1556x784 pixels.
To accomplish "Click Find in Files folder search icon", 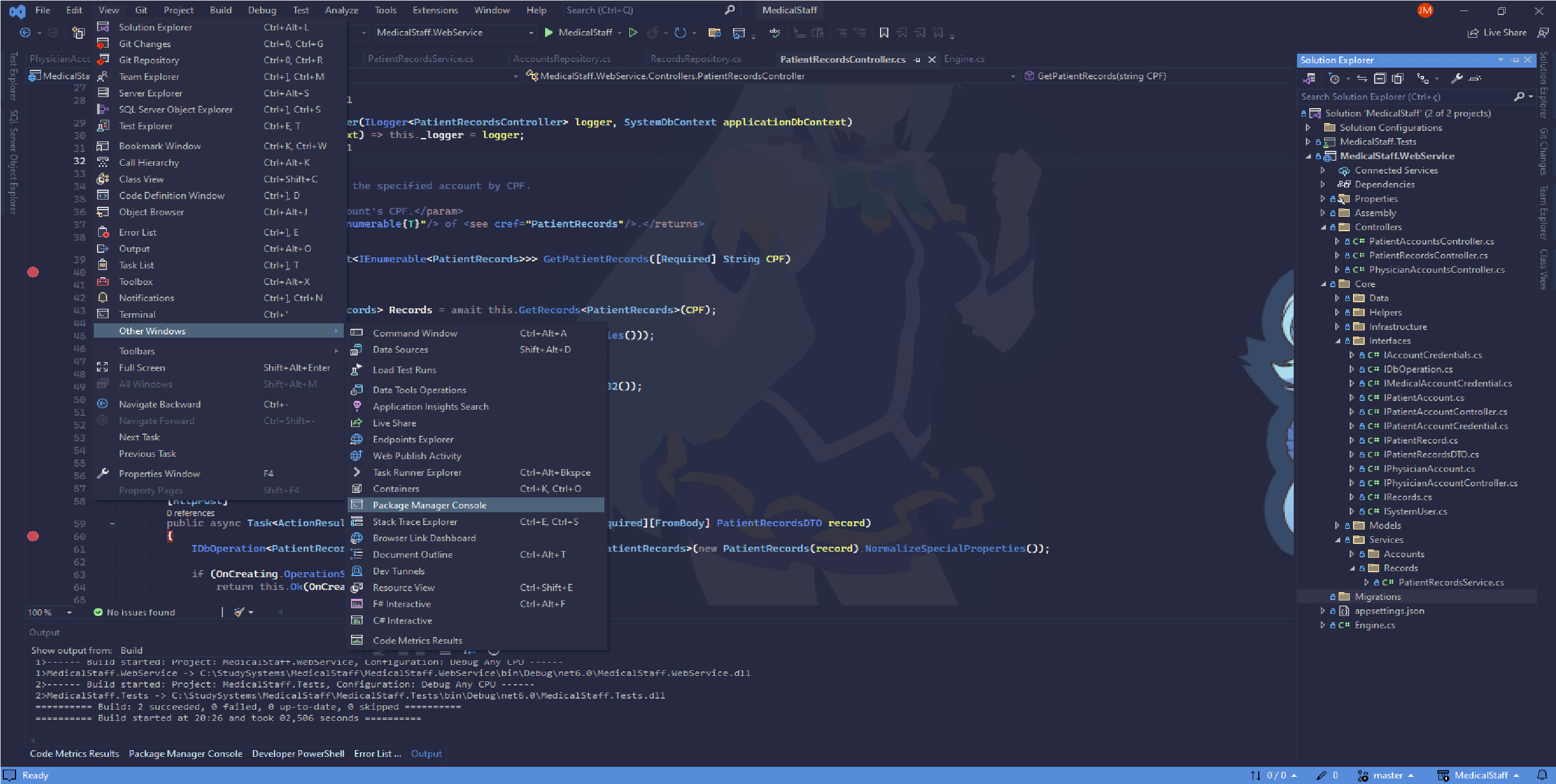I will [714, 33].
